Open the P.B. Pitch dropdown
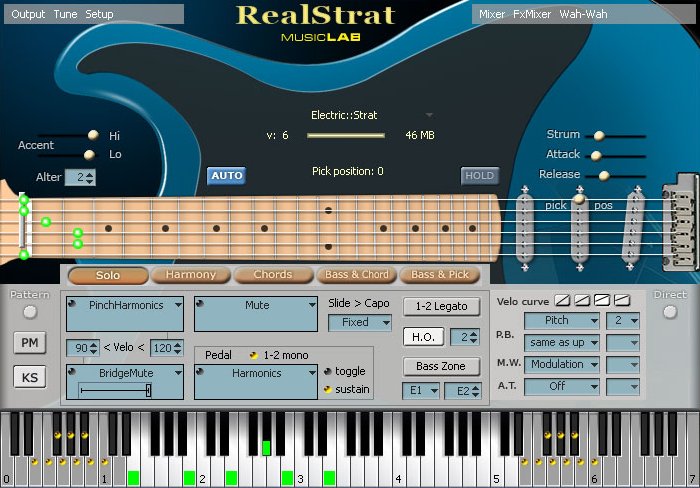 pyautogui.click(x=562, y=321)
